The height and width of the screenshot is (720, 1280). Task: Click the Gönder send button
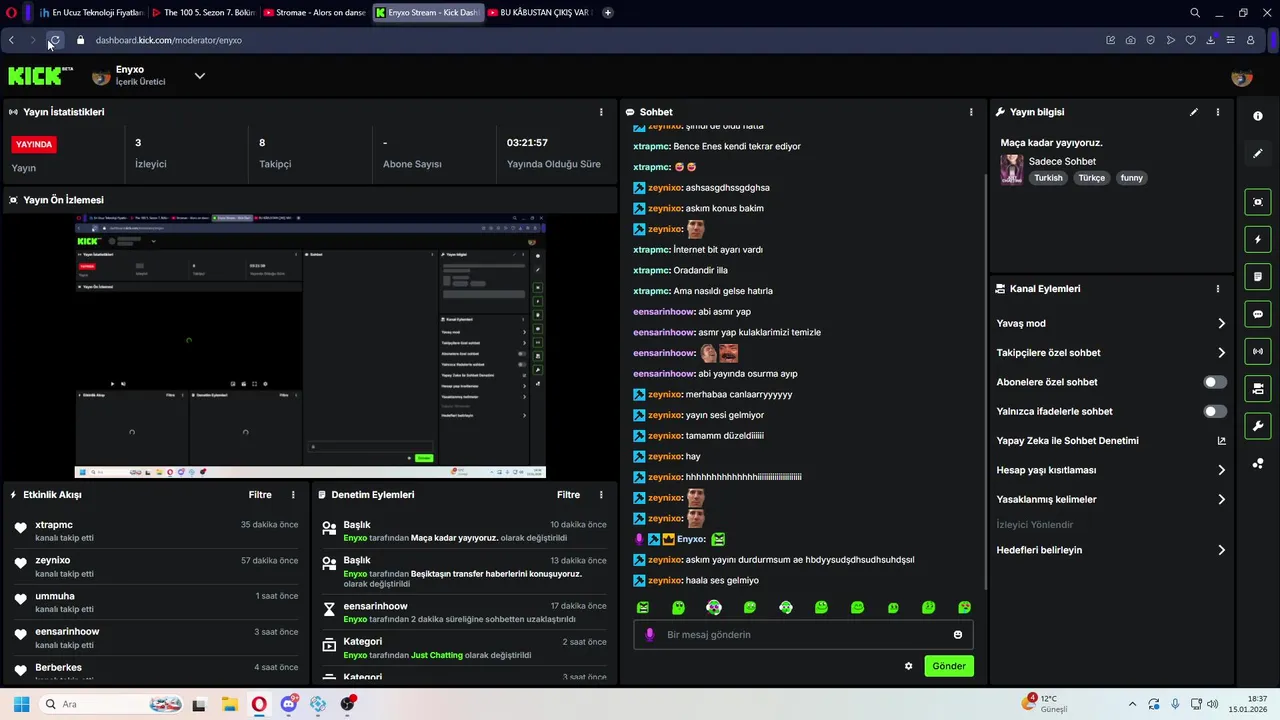tap(949, 666)
